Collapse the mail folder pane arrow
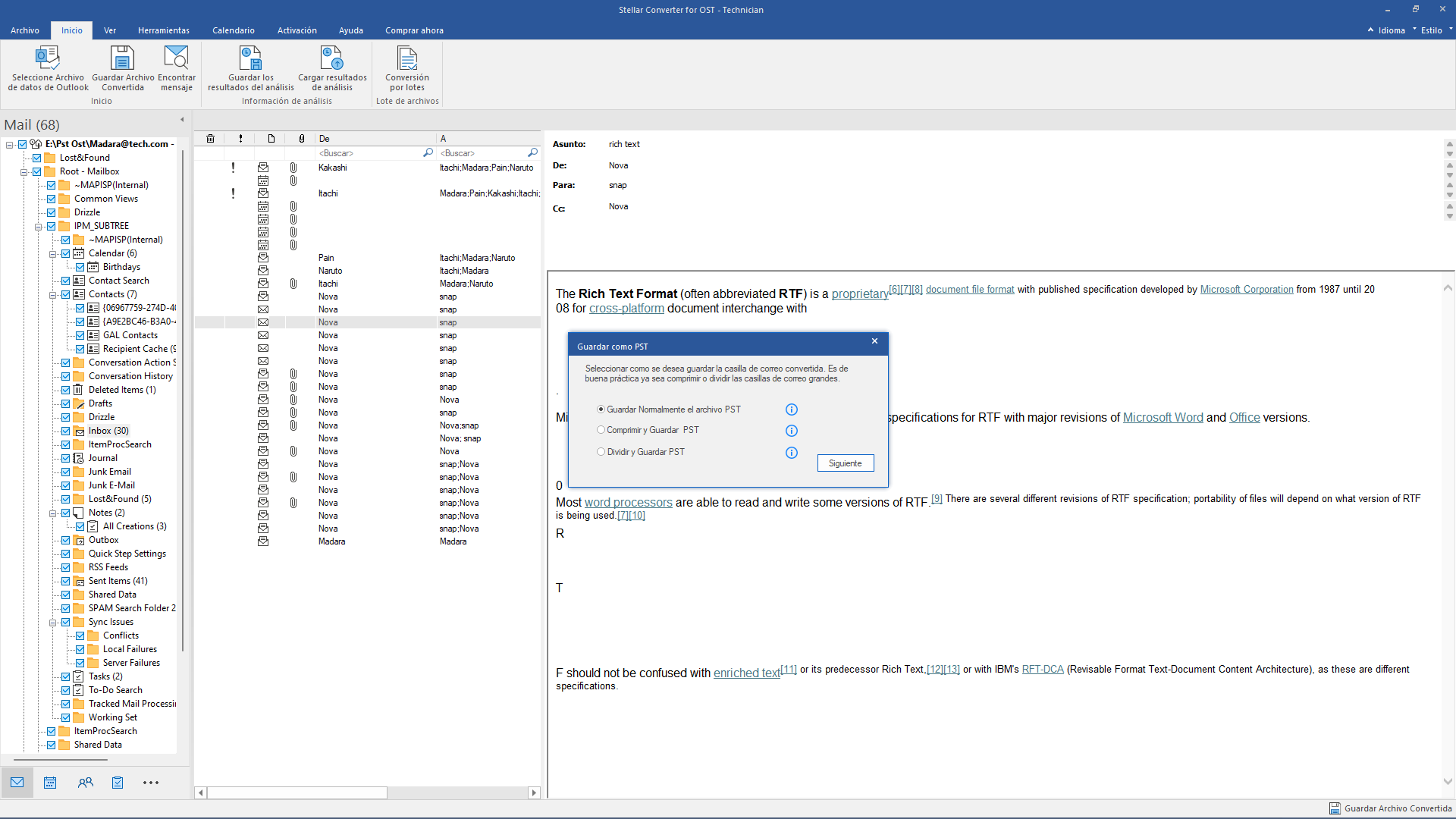The height and width of the screenshot is (819, 1456). pyautogui.click(x=182, y=120)
